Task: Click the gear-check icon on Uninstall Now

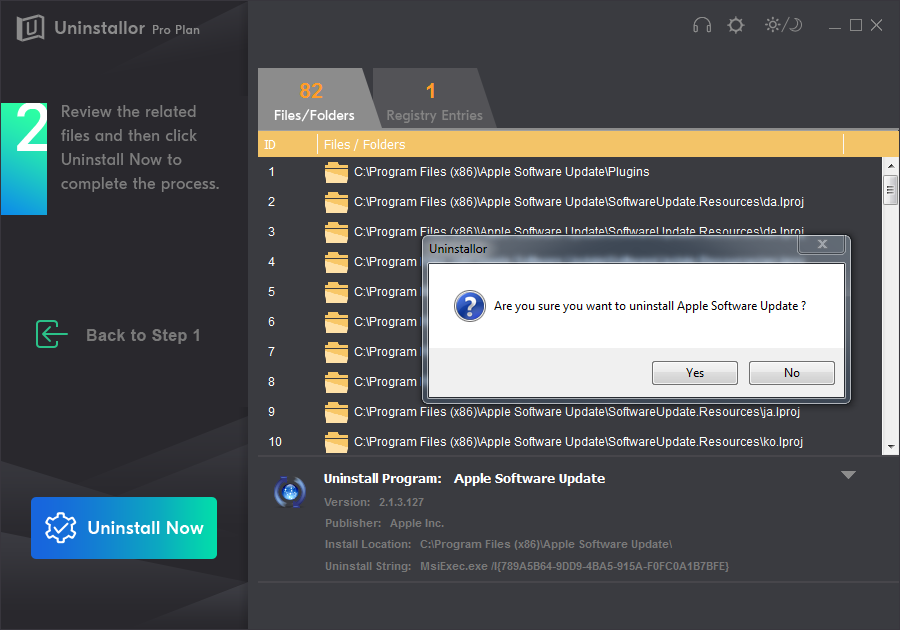Action: tap(60, 528)
